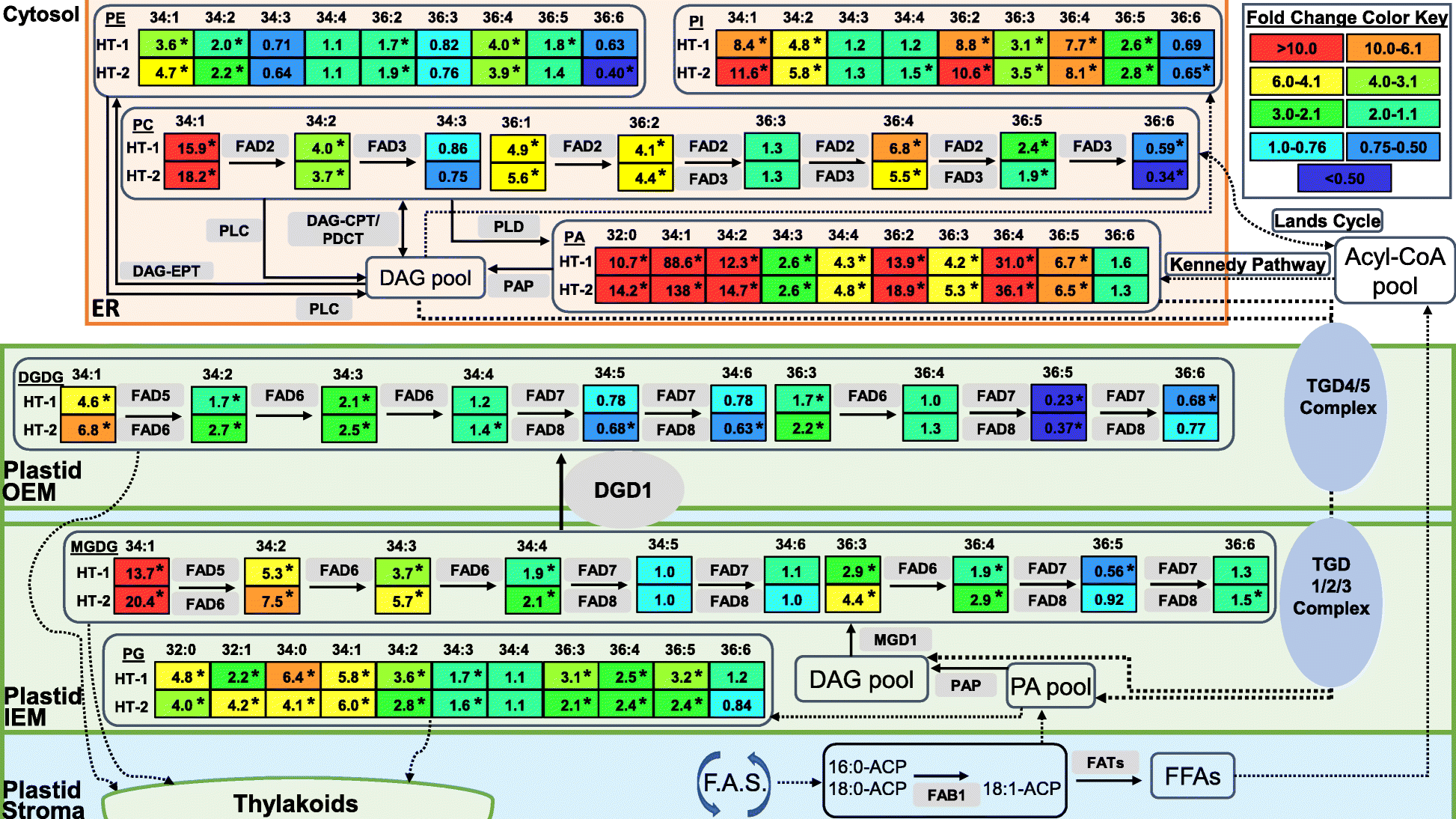Viewport: 1456px width, 819px height.
Task: Select the 31.0* cell in PA row HT-1
Action: click(1012, 262)
